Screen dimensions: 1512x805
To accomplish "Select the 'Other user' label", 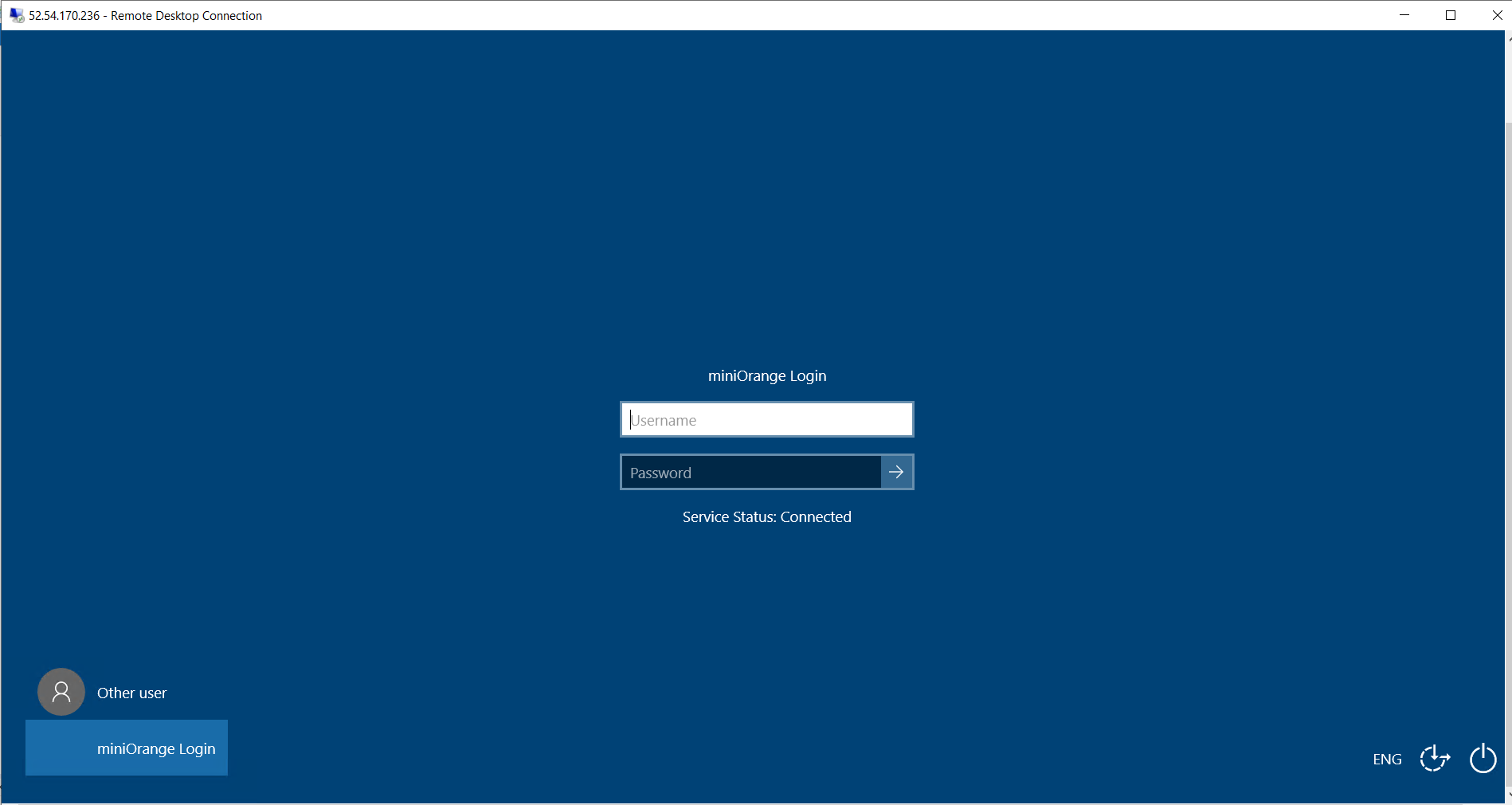I will point(131,693).
